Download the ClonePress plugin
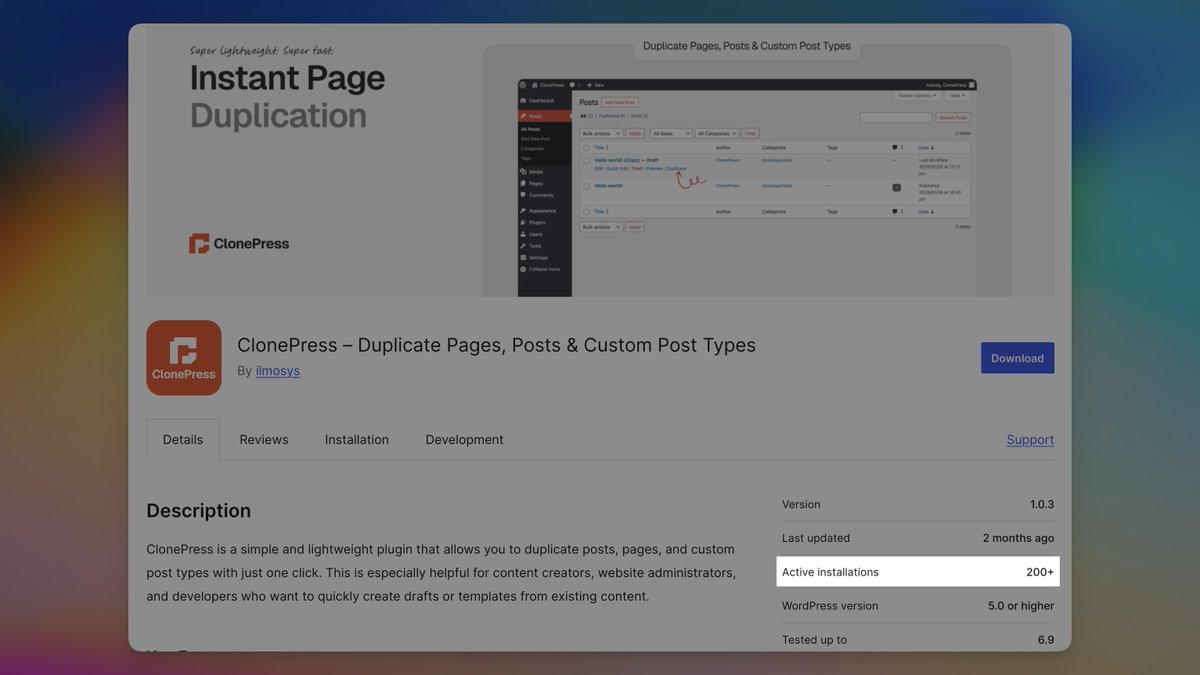 tap(1017, 358)
